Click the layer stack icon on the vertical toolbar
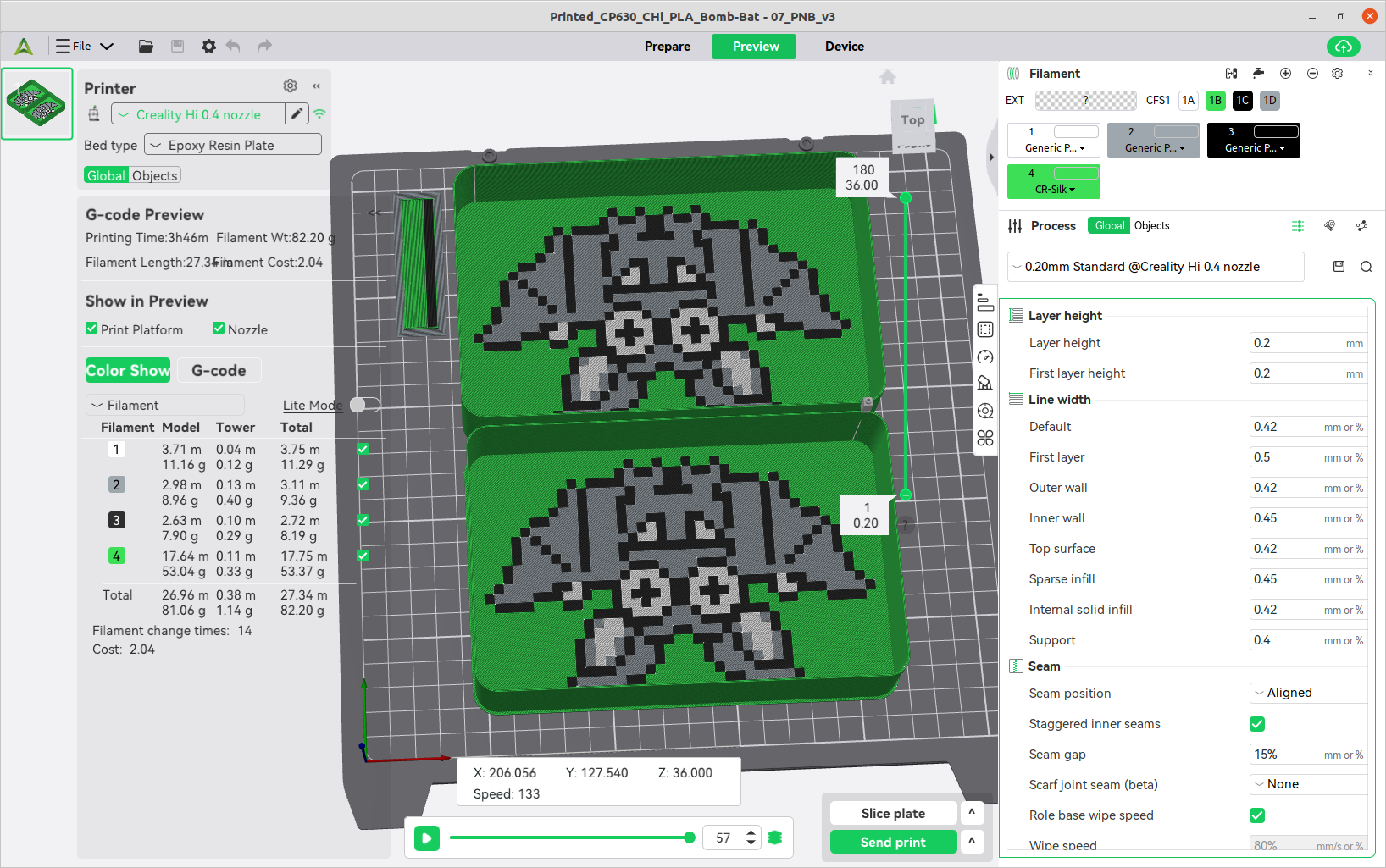 (x=984, y=302)
